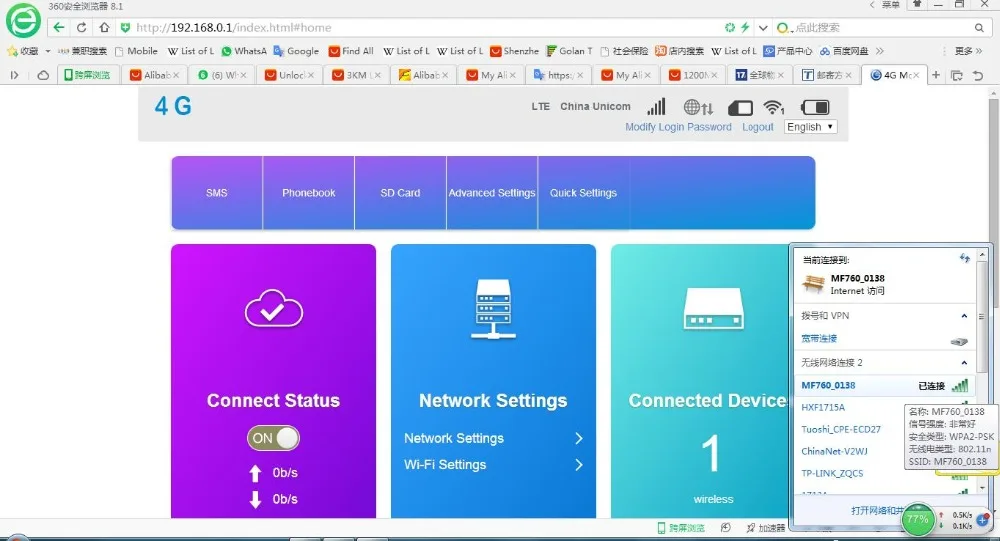Reload the page with the refresh icon
Image resolution: width=1000 pixels, height=541 pixels.
82,27
